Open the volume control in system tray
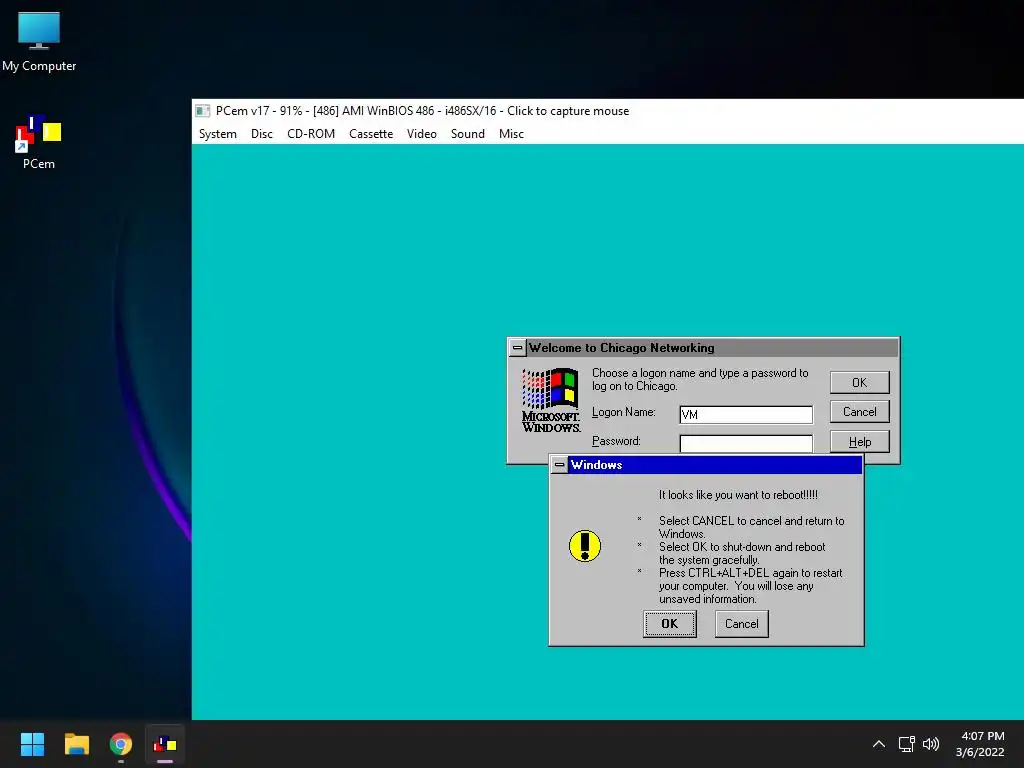Viewport: 1024px width, 768px height. point(931,744)
